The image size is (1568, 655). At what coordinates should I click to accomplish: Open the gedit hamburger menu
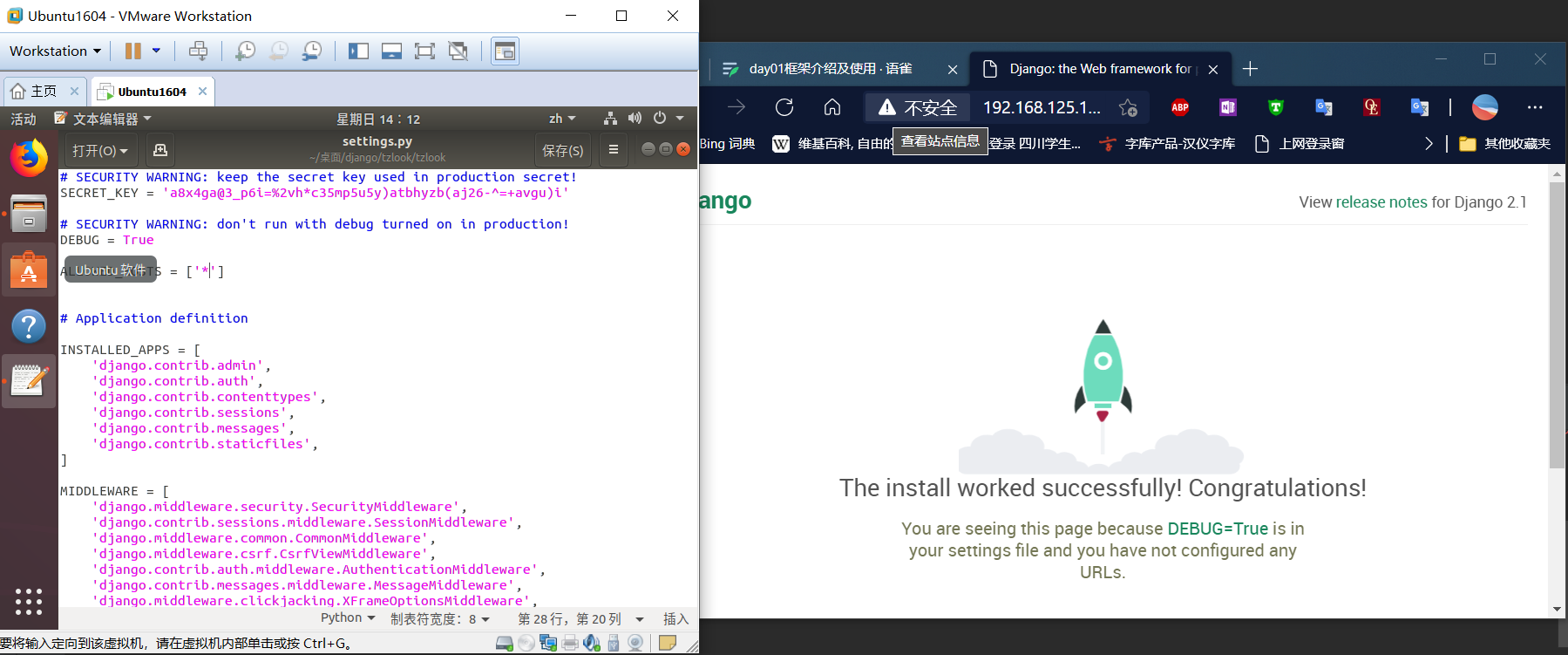point(614,150)
